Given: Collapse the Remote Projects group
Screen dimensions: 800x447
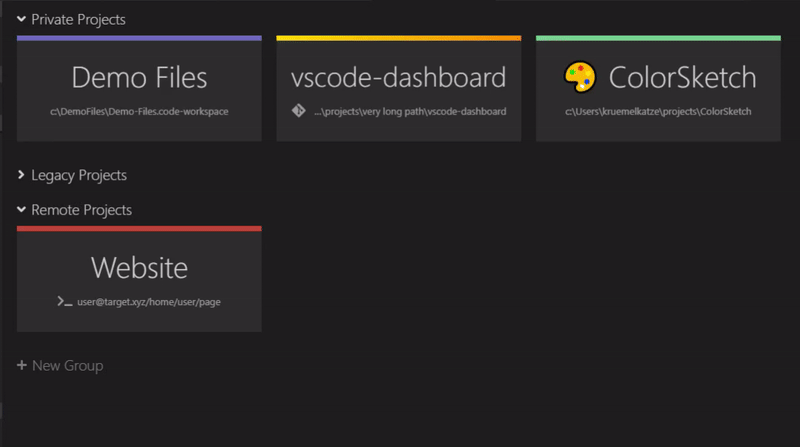Looking at the screenshot, I should coord(21,210).
